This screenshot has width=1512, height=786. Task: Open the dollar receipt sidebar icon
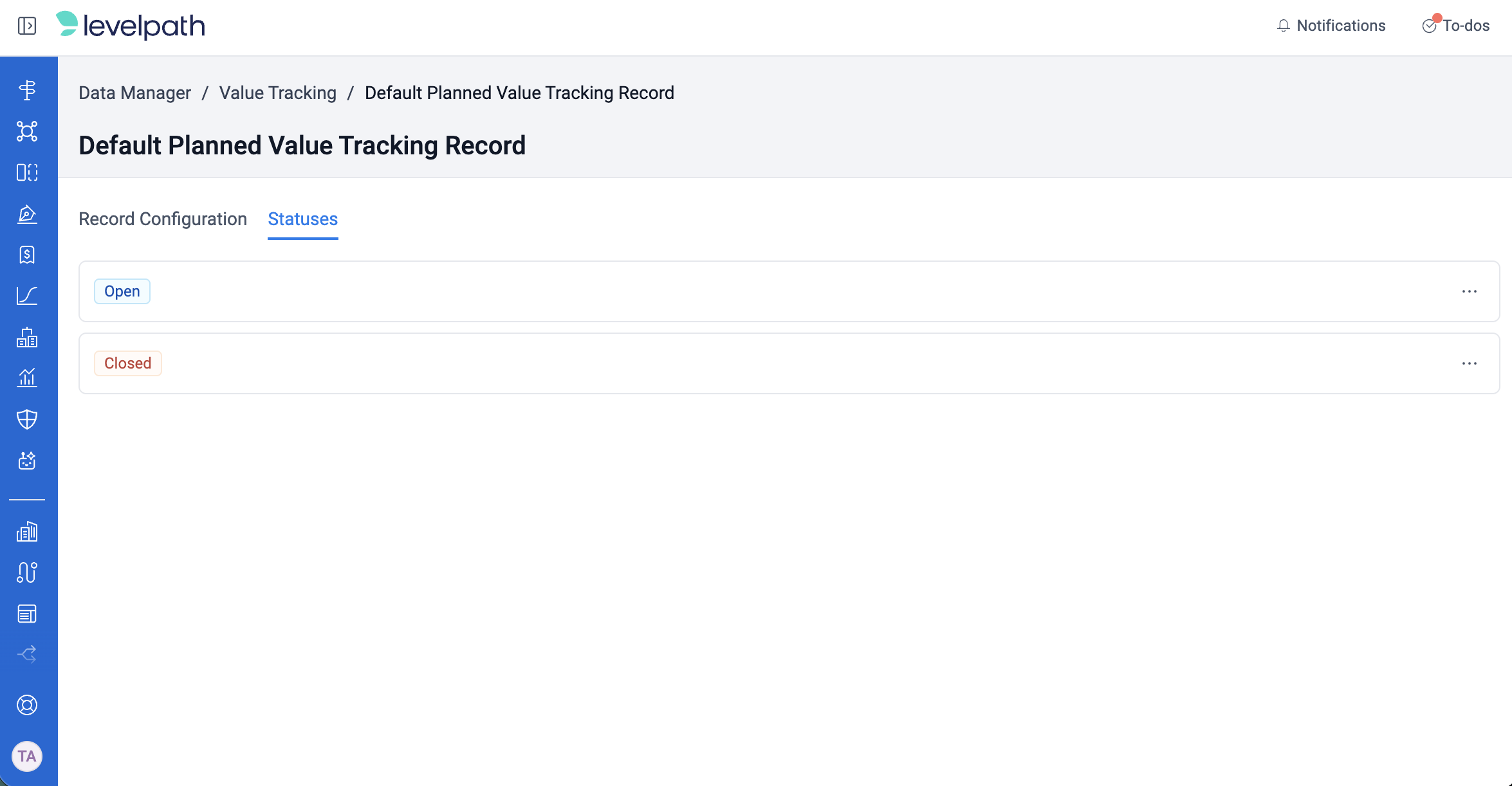tap(27, 255)
